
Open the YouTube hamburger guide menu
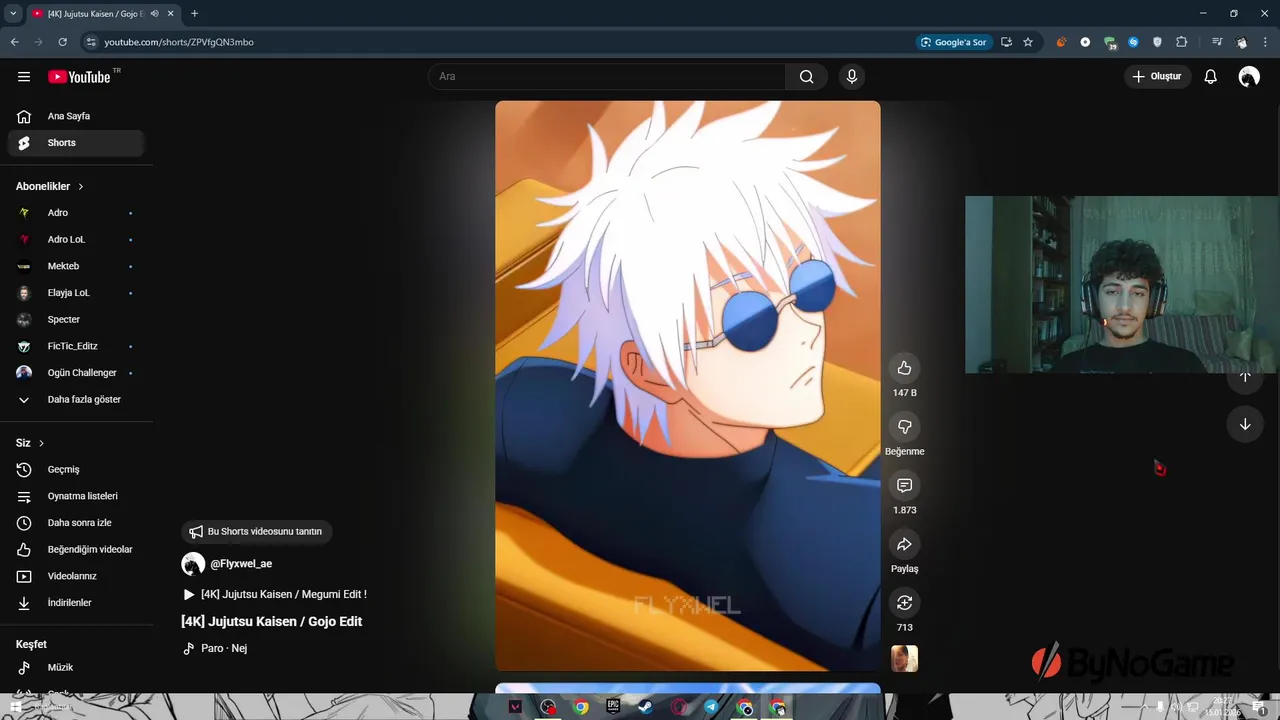(24, 77)
